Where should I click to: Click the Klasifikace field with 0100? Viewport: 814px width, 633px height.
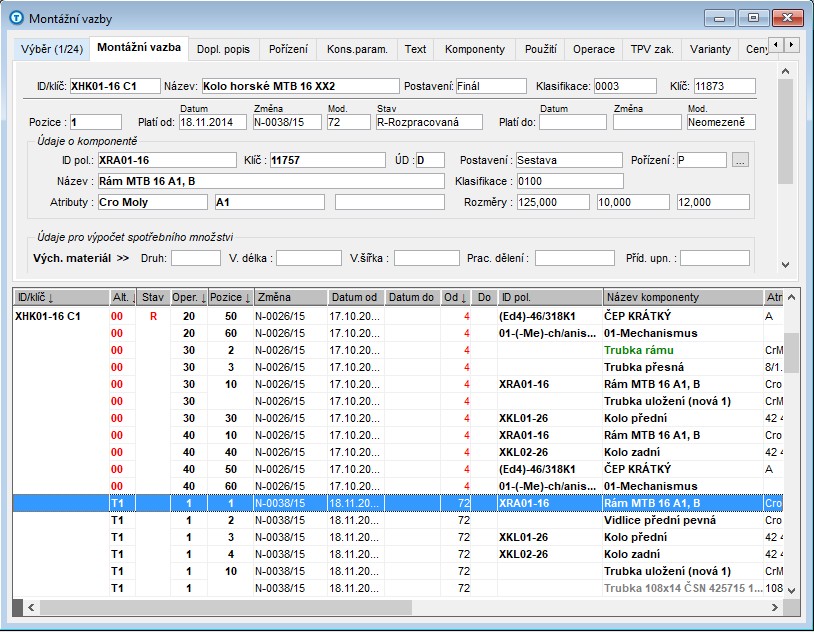570,181
